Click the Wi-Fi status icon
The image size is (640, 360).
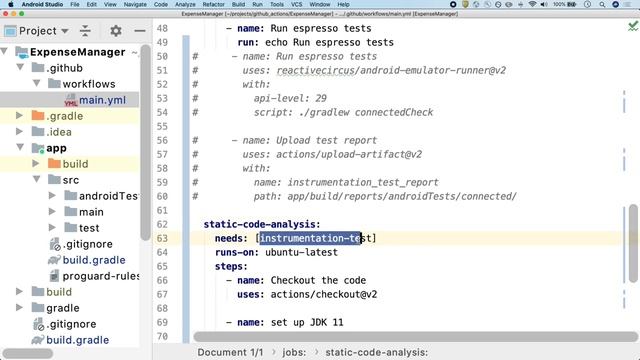pyautogui.click(x=532, y=4)
